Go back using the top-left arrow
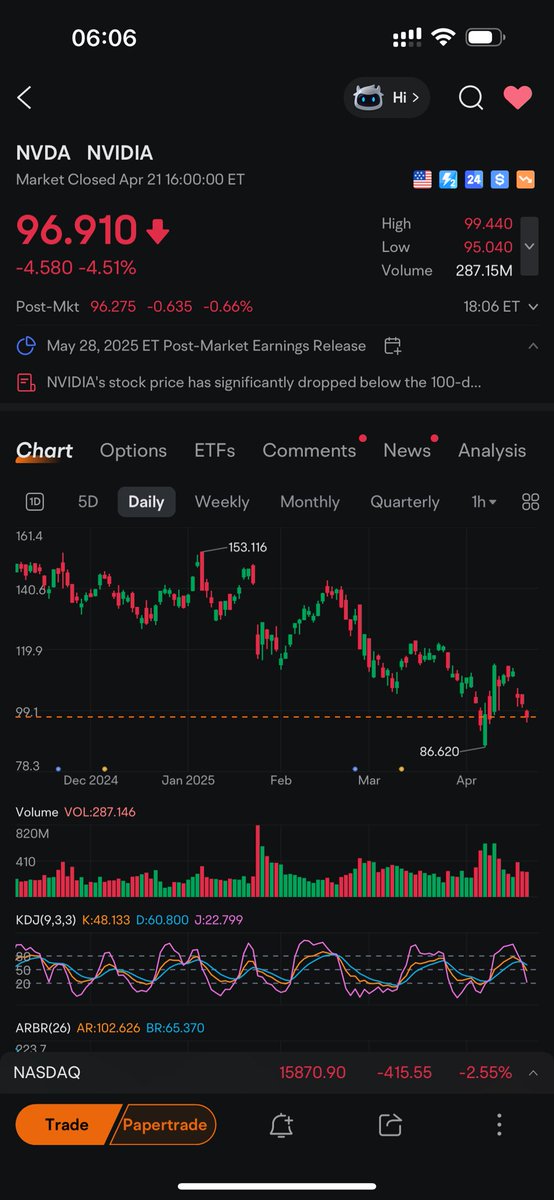 click(25, 97)
